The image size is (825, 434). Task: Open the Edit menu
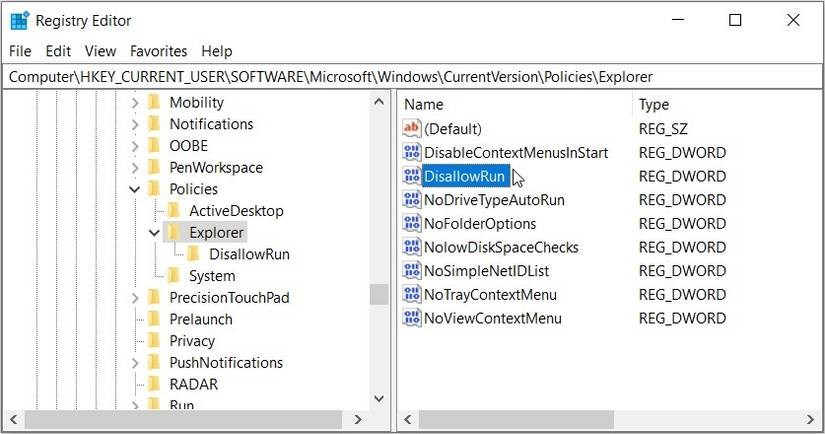[58, 51]
